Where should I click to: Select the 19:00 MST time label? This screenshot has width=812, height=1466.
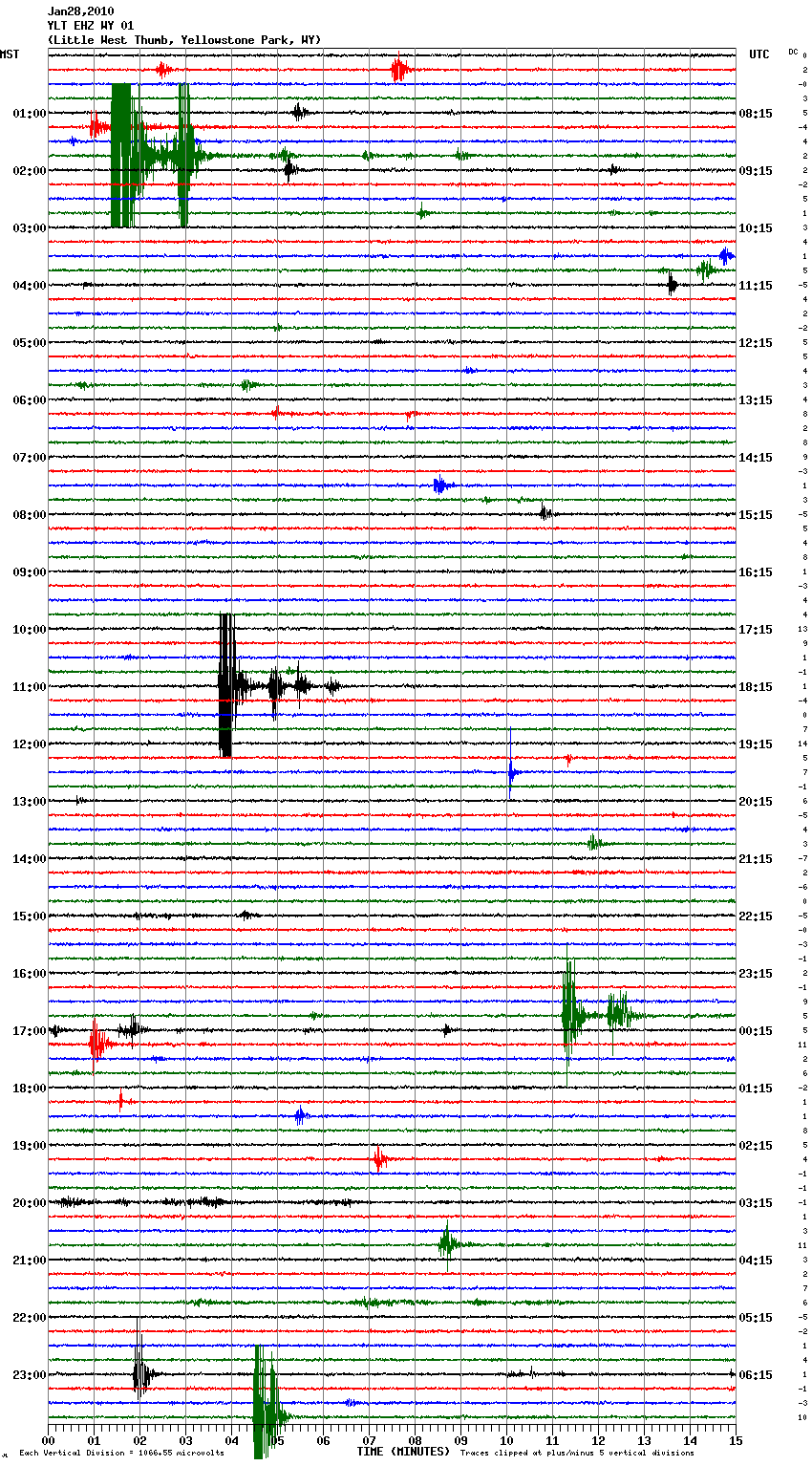[x=30, y=1146]
